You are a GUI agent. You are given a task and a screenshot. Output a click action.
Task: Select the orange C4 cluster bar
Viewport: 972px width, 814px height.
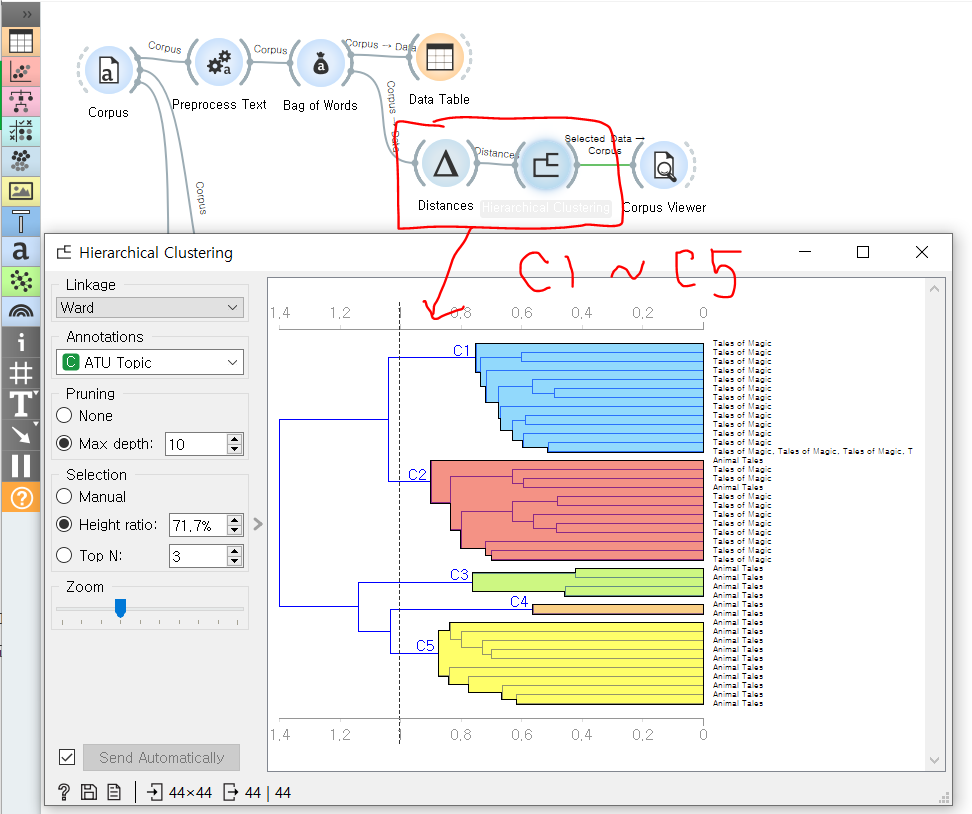click(618, 609)
